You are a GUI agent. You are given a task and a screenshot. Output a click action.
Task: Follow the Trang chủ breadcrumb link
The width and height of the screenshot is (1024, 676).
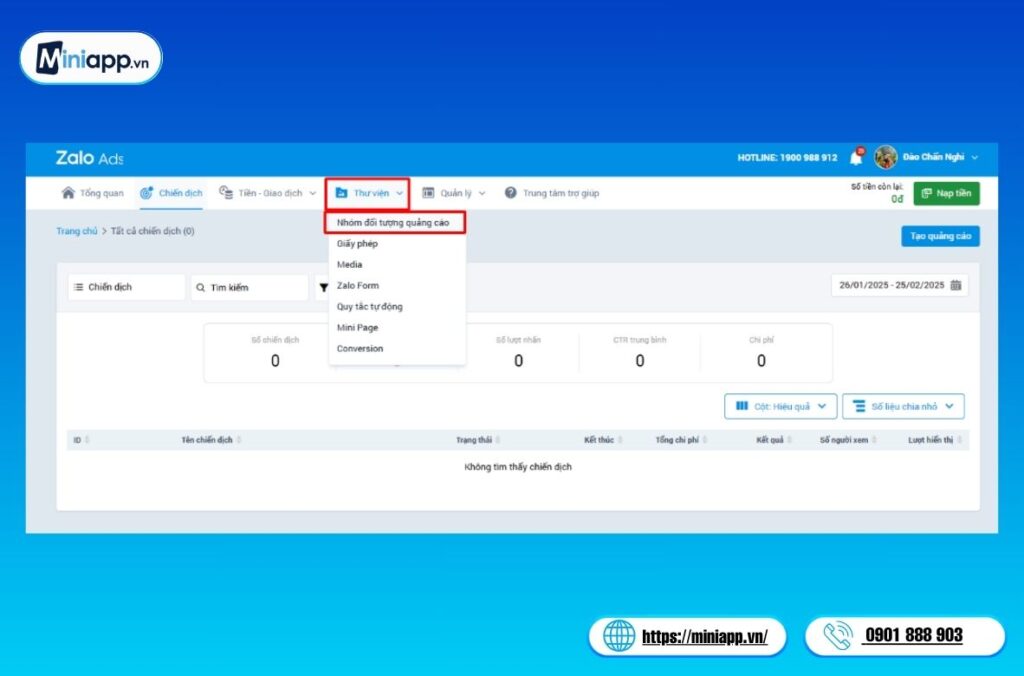coord(76,231)
